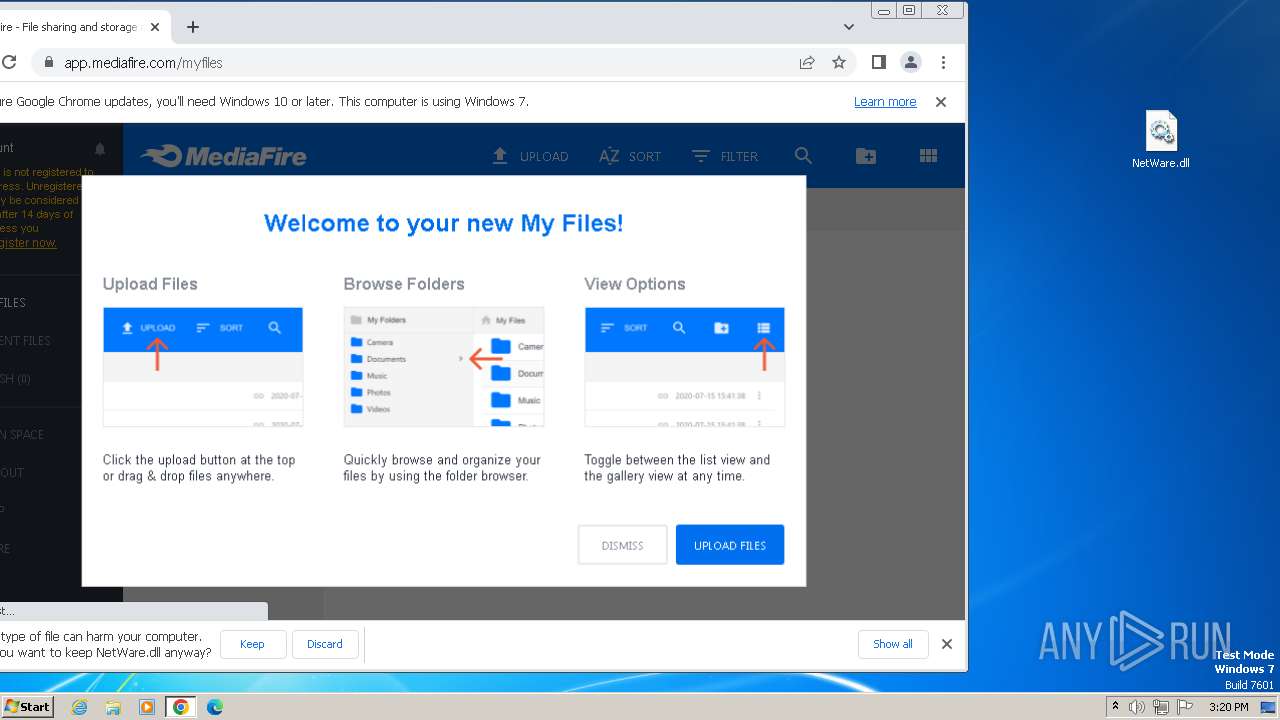Click the A-Z SORT option
This screenshot has height=720, width=1280.
[x=630, y=156]
